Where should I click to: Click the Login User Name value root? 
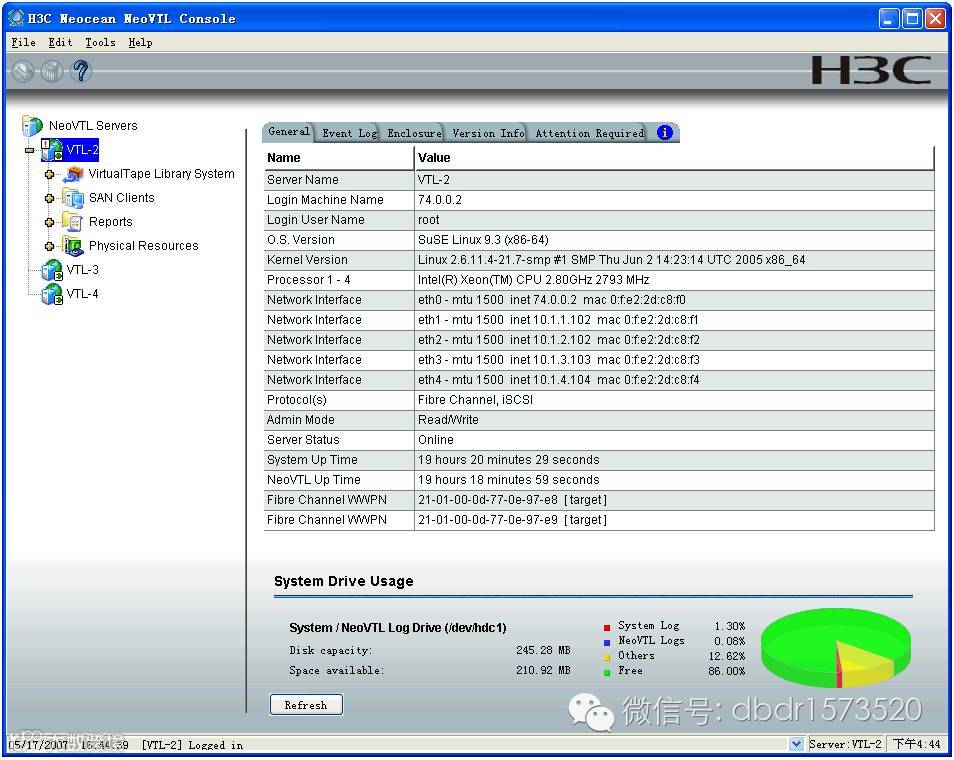[428, 220]
